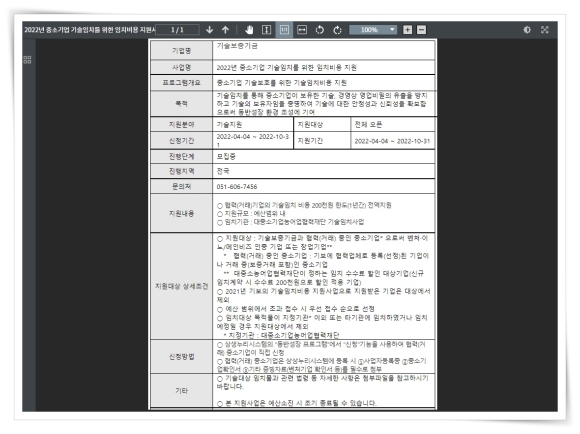Image resolution: width=580 pixels, height=434 pixels.
Task: Click the 진행단계 label cell
Action: [x=181, y=157]
